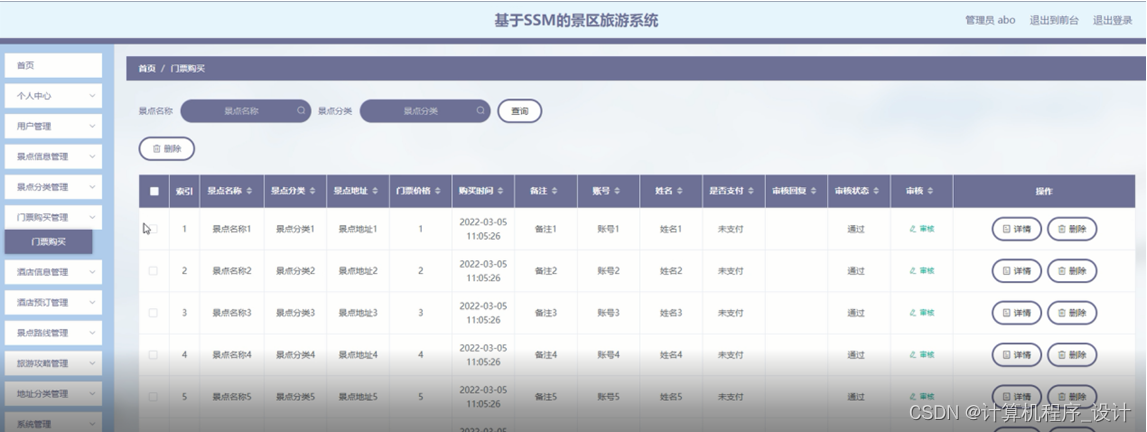Open 详情 for row 2
This screenshot has height=432, width=1147.
click(x=1017, y=270)
